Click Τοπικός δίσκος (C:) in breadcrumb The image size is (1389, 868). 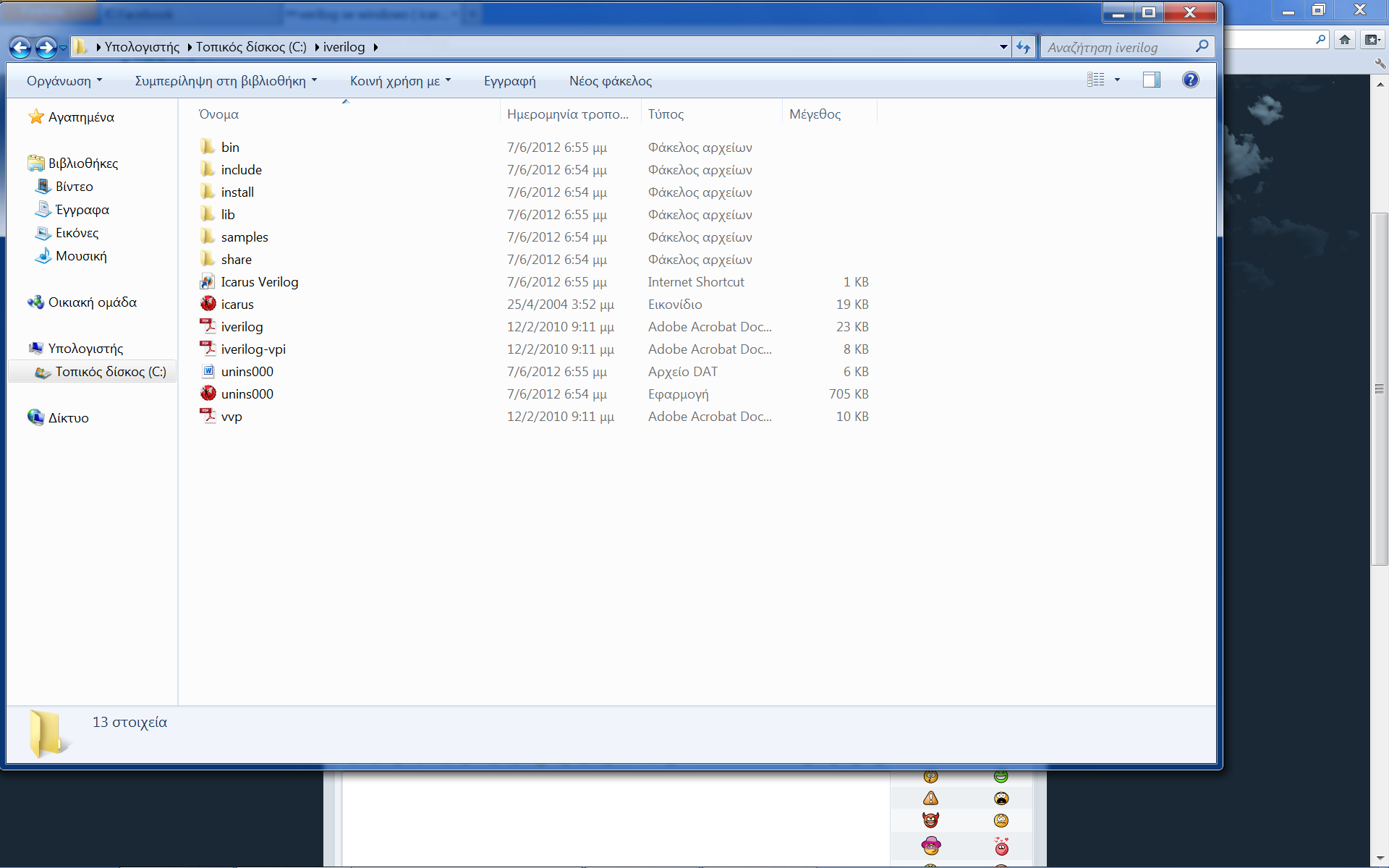[251, 47]
